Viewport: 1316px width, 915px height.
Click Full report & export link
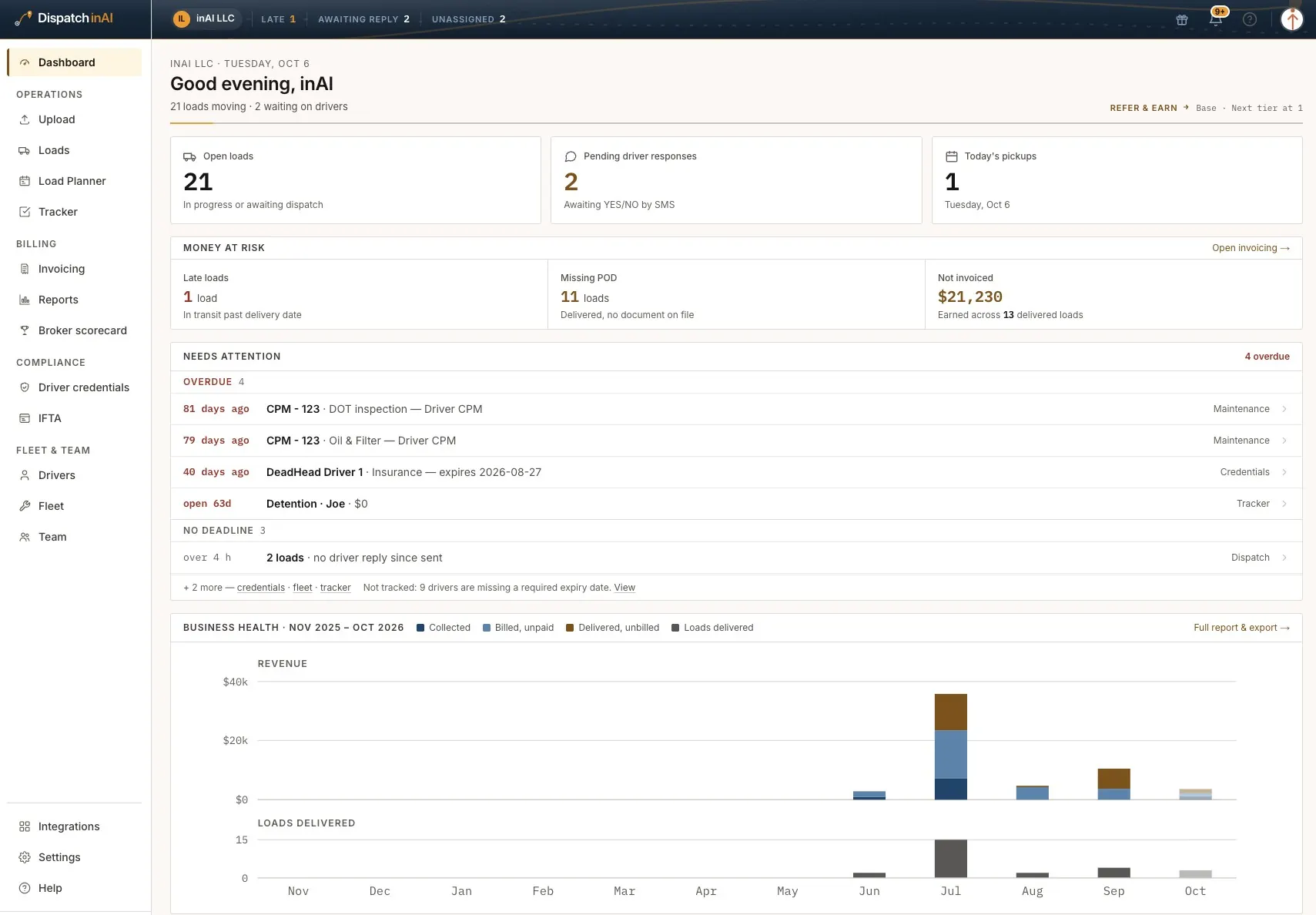click(x=1241, y=628)
